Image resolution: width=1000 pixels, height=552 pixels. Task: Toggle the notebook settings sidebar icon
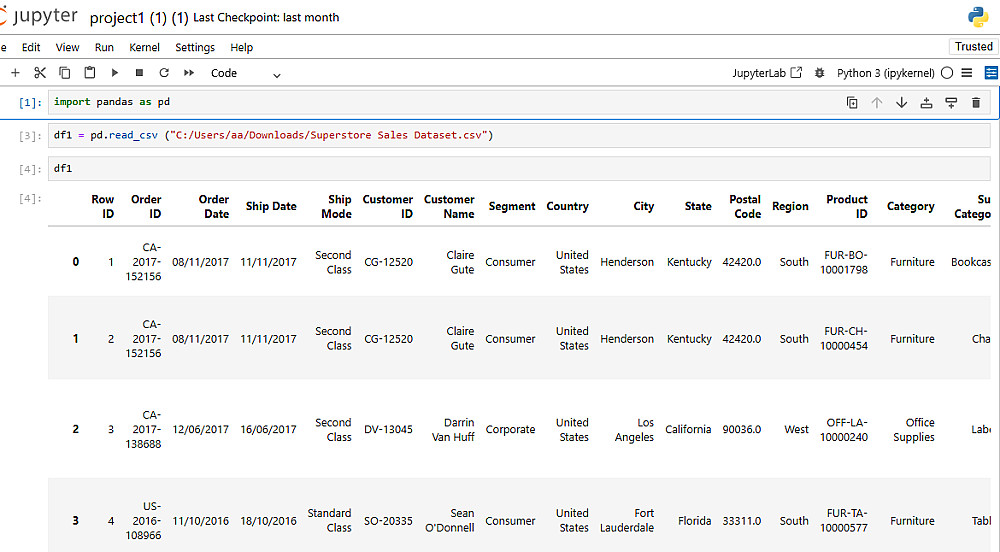pyautogui.click(x=991, y=73)
